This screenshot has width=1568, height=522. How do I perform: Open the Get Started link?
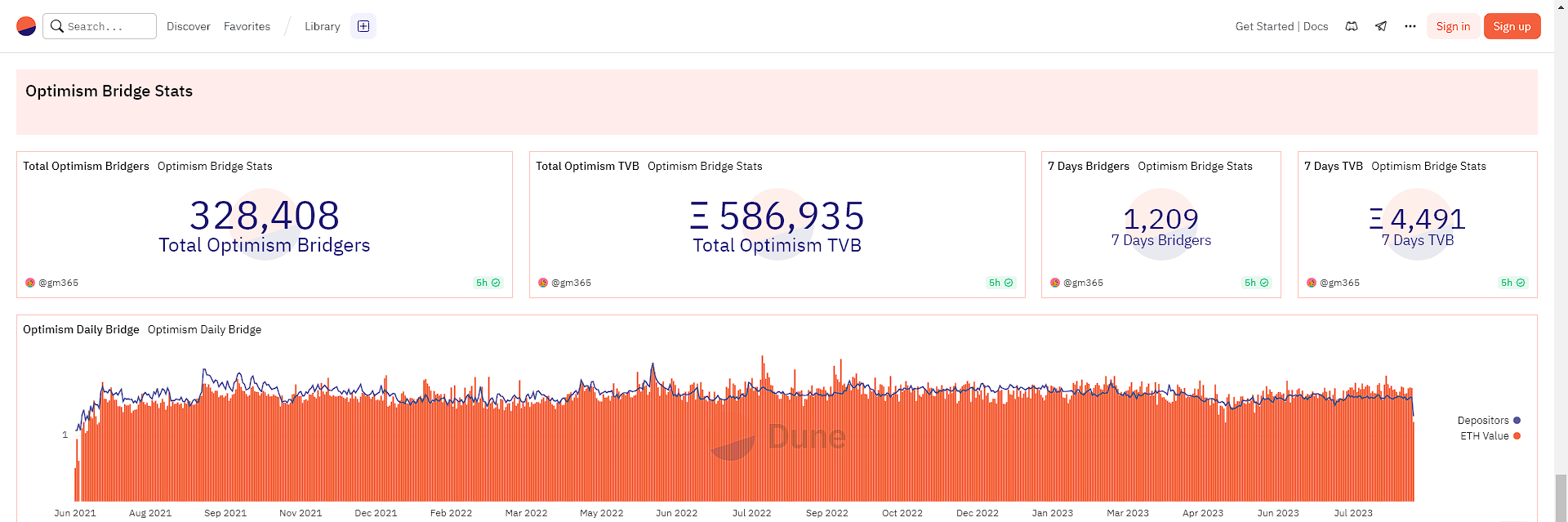tap(1264, 26)
